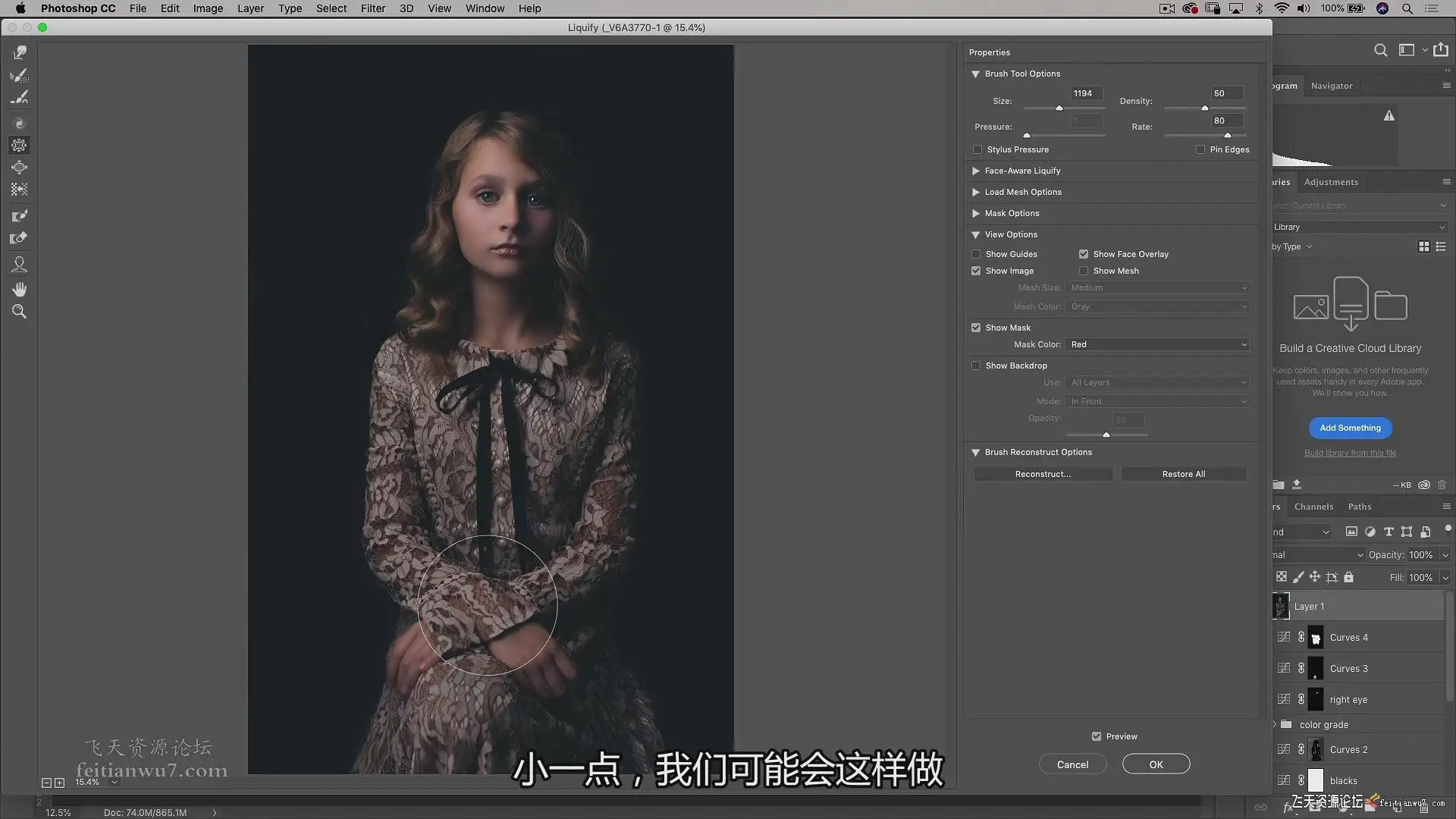This screenshot has height=819, width=1456.
Task: Turn on Show Mesh option
Action: [x=1084, y=271]
